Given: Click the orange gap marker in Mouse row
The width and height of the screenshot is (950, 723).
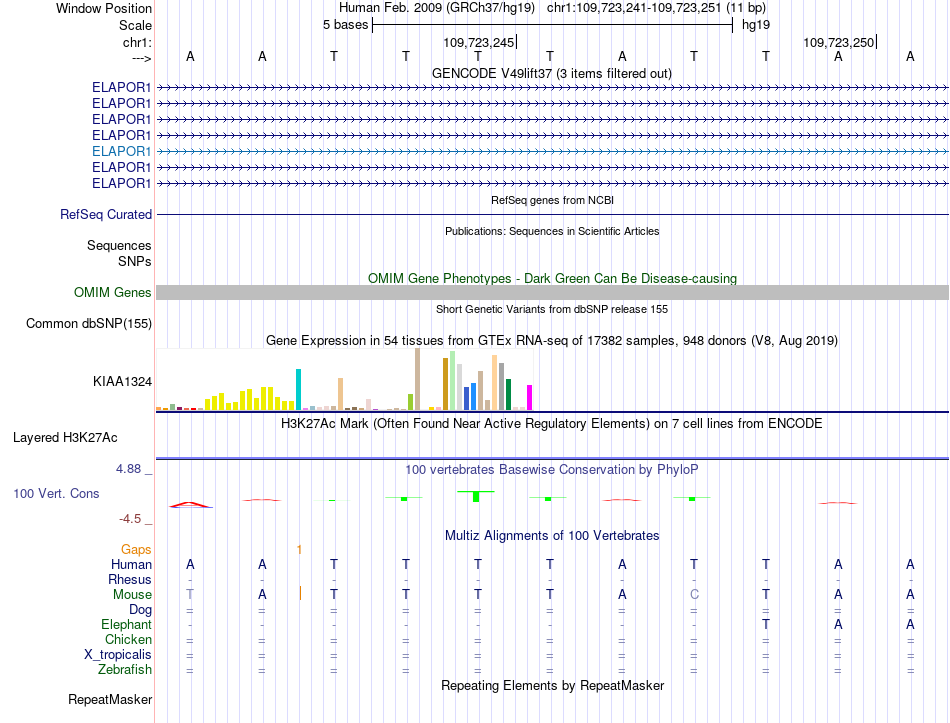Looking at the screenshot, I should pyautogui.click(x=300, y=593).
